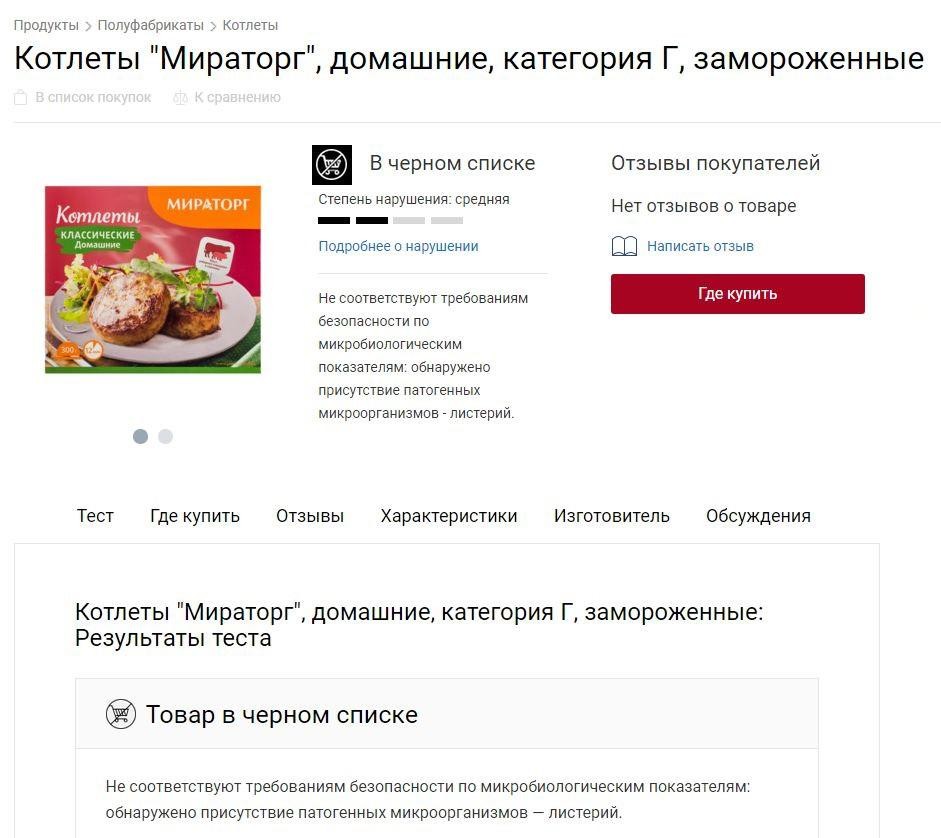Click chevron after 'Полуфабрикаты' breadcrumb
The image size is (941, 838).
213,26
